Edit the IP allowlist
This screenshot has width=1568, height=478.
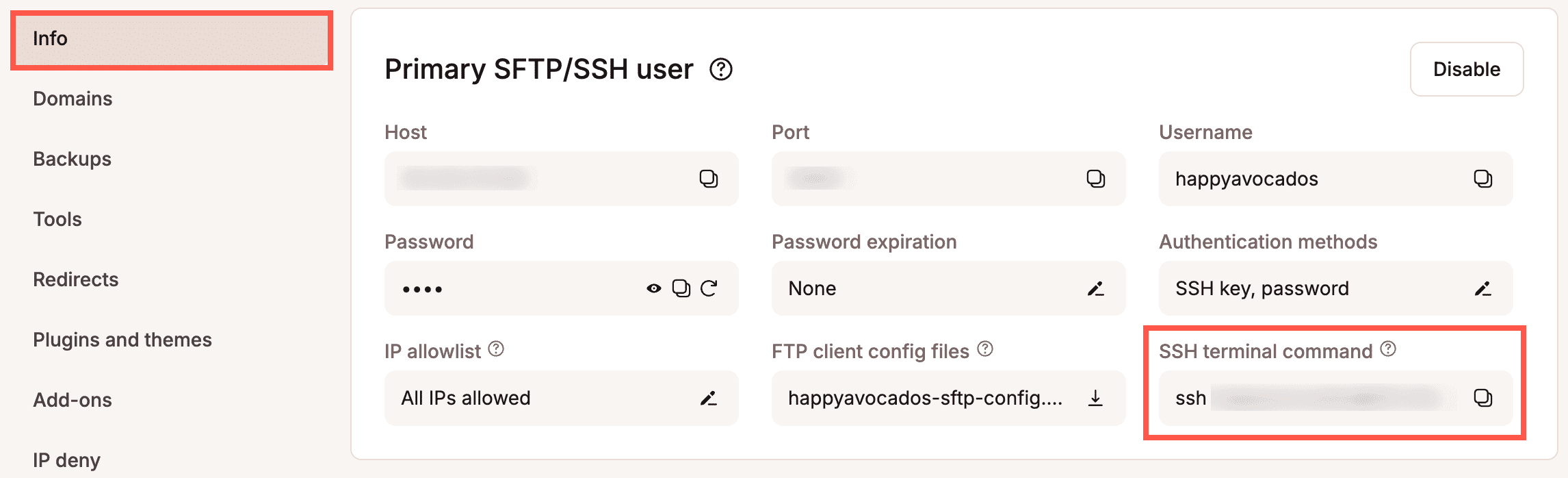pos(709,398)
